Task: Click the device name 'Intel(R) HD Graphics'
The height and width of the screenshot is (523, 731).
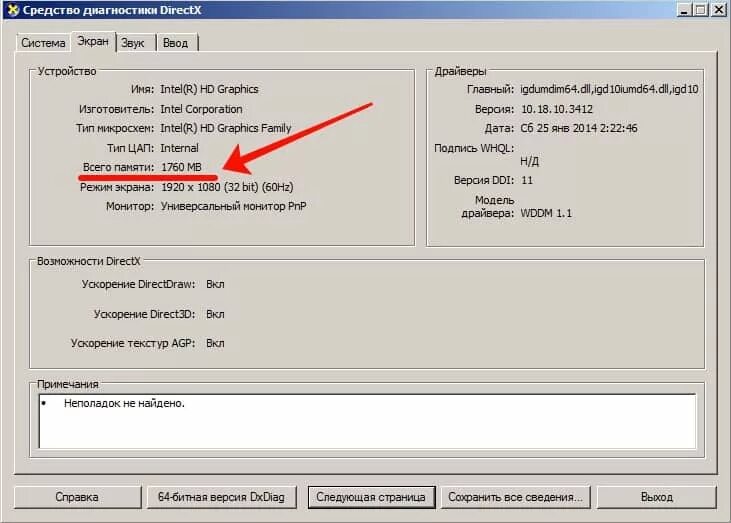Action: (209, 89)
